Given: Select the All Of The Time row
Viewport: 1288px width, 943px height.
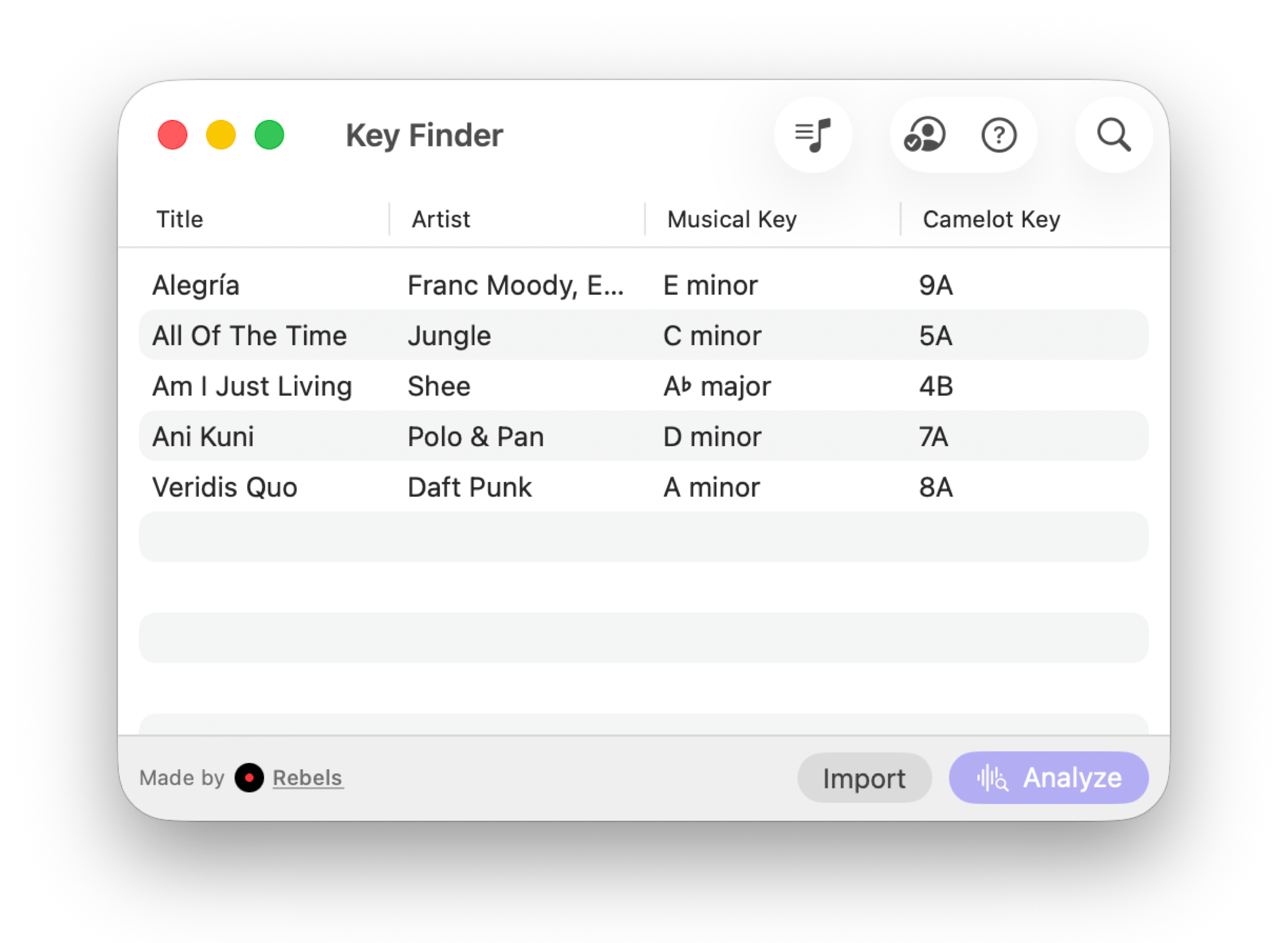Looking at the screenshot, I should coord(250,335).
